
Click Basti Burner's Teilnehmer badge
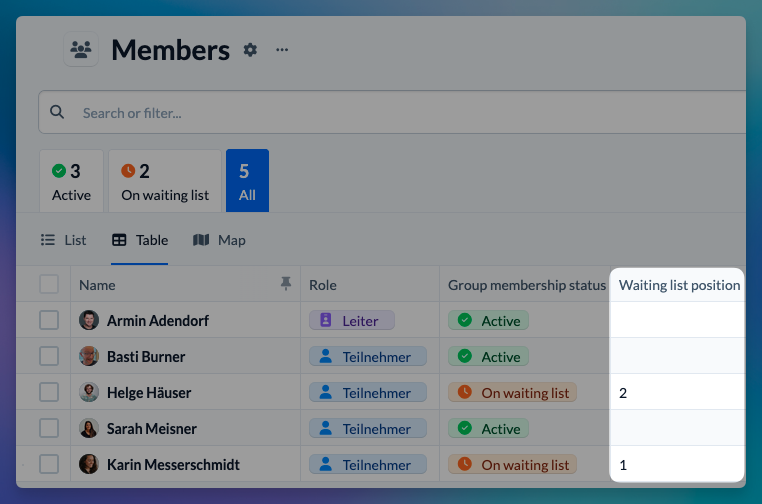point(368,356)
